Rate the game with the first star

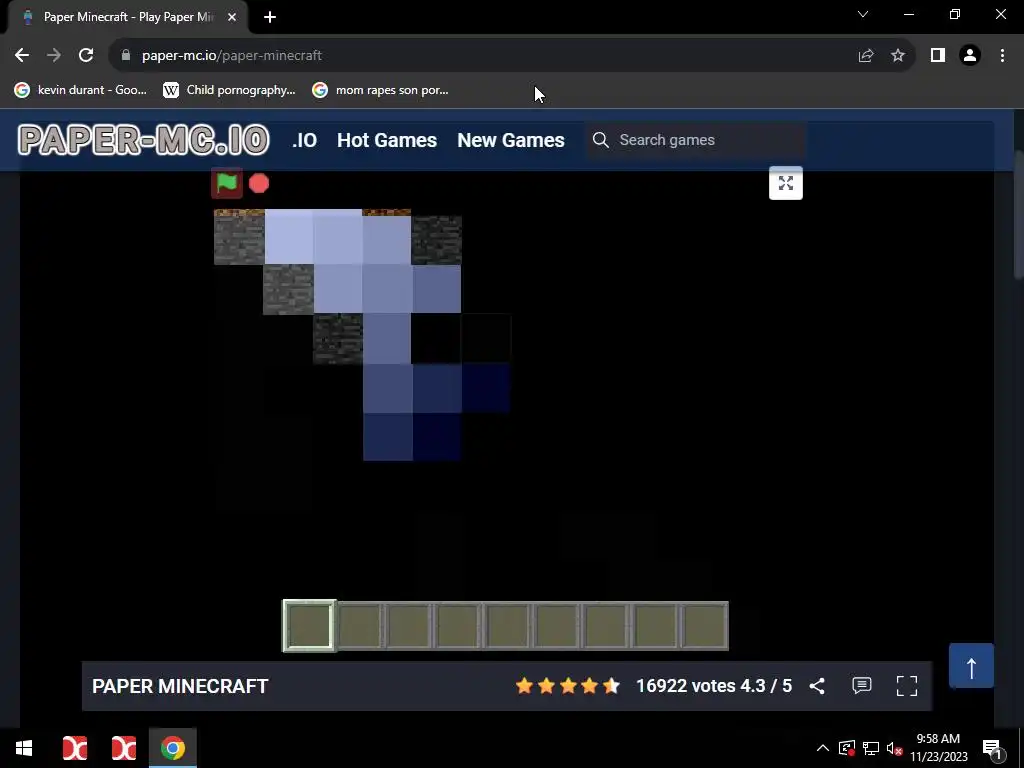[x=524, y=686]
